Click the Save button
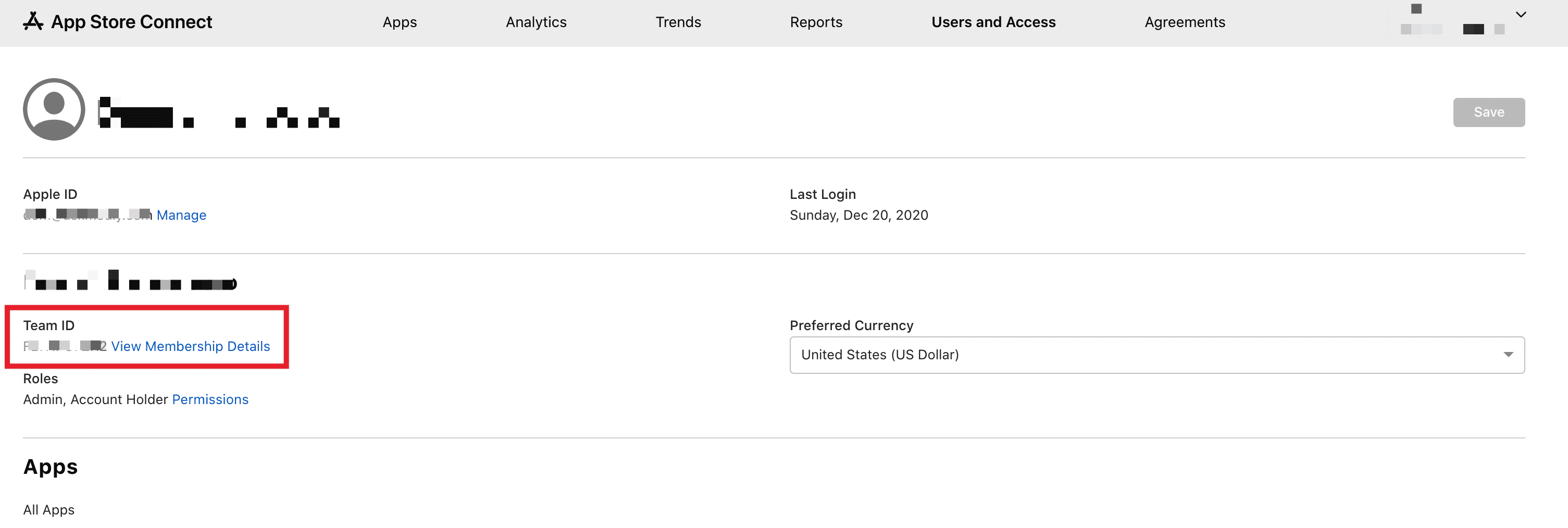The image size is (1568, 528). (x=1489, y=112)
